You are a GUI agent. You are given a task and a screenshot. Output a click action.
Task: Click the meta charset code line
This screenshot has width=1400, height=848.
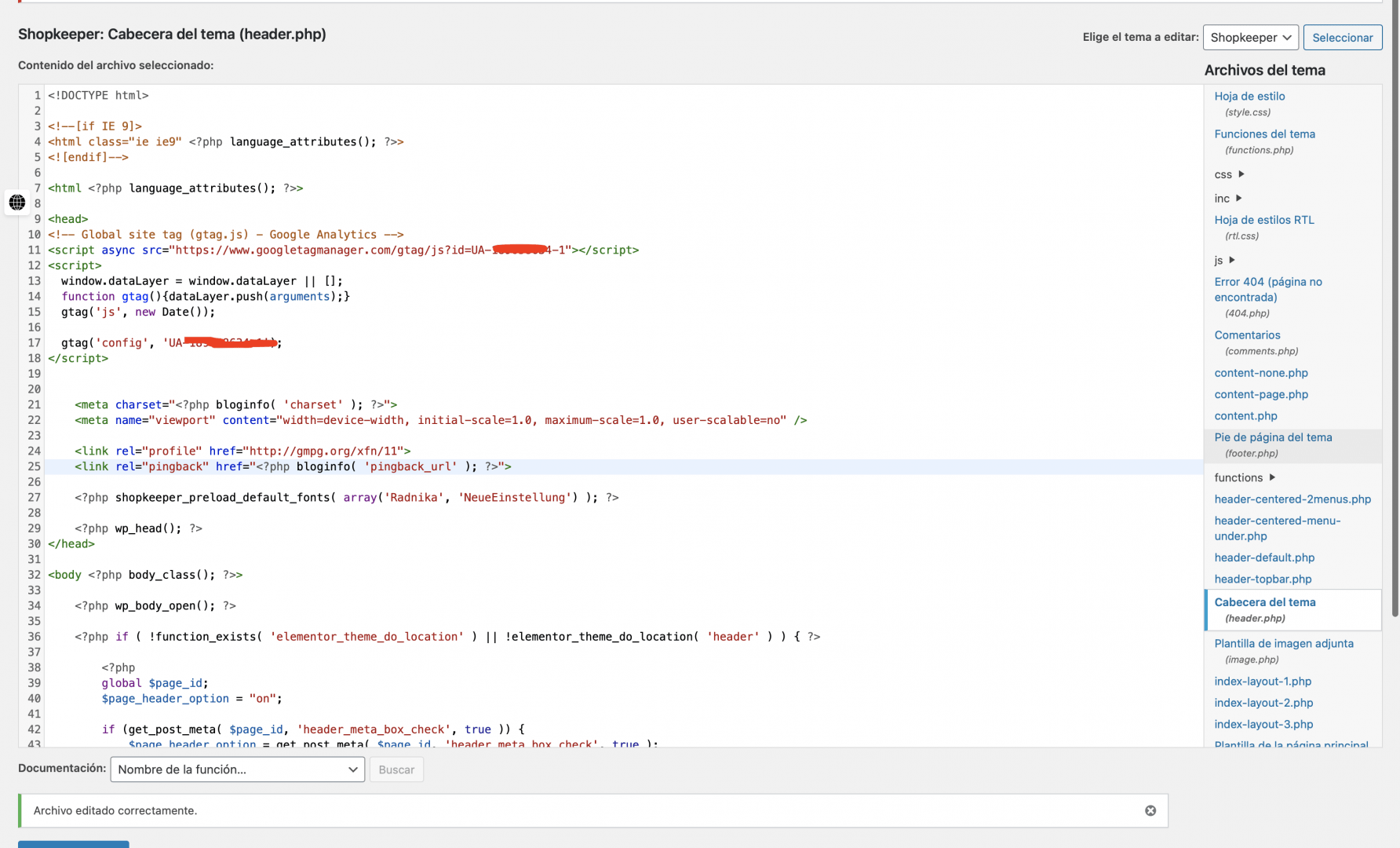[x=236, y=404]
